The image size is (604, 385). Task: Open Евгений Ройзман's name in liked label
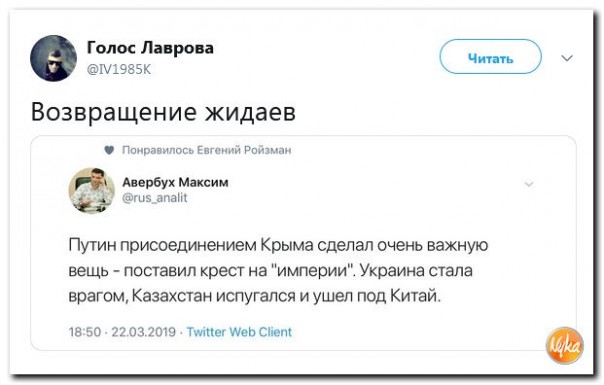(244, 150)
